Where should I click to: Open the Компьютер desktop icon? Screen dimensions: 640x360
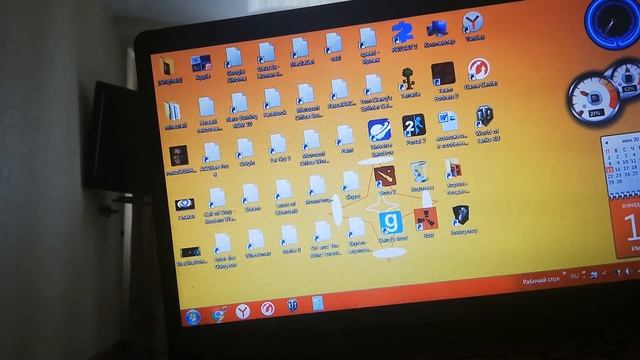(439, 33)
